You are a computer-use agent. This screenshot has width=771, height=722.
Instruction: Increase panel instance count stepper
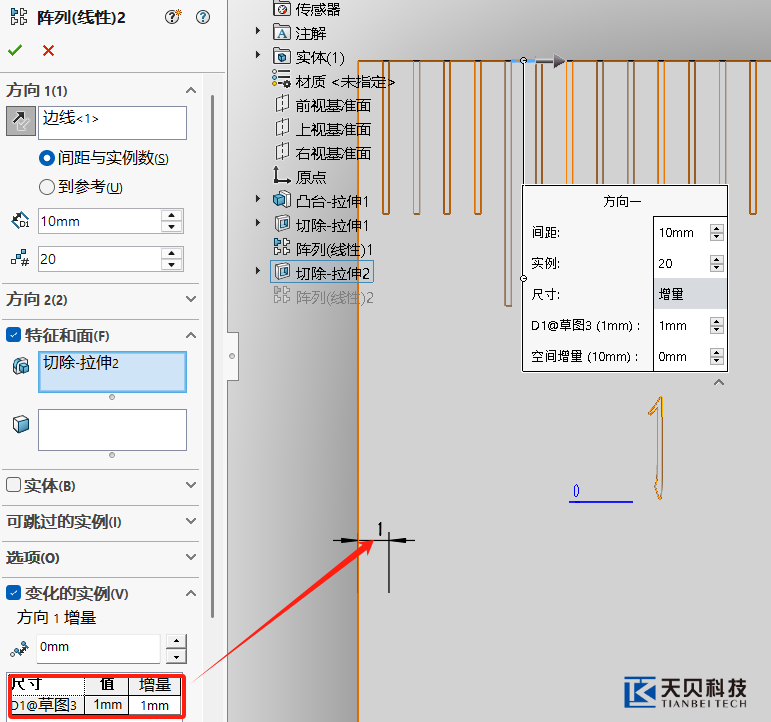(172, 253)
